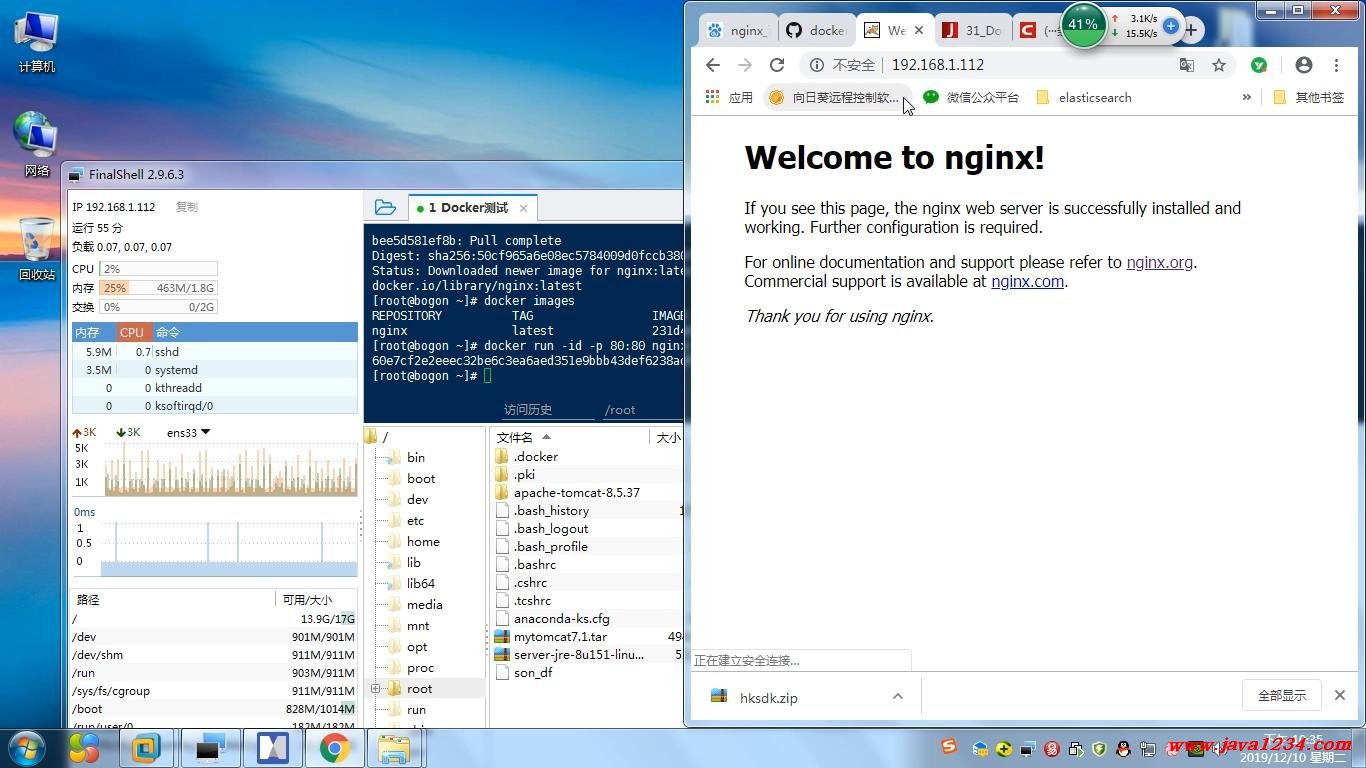This screenshot has width=1366, height=768.
Task: Select the sshd process row
Action: (215, 352)
